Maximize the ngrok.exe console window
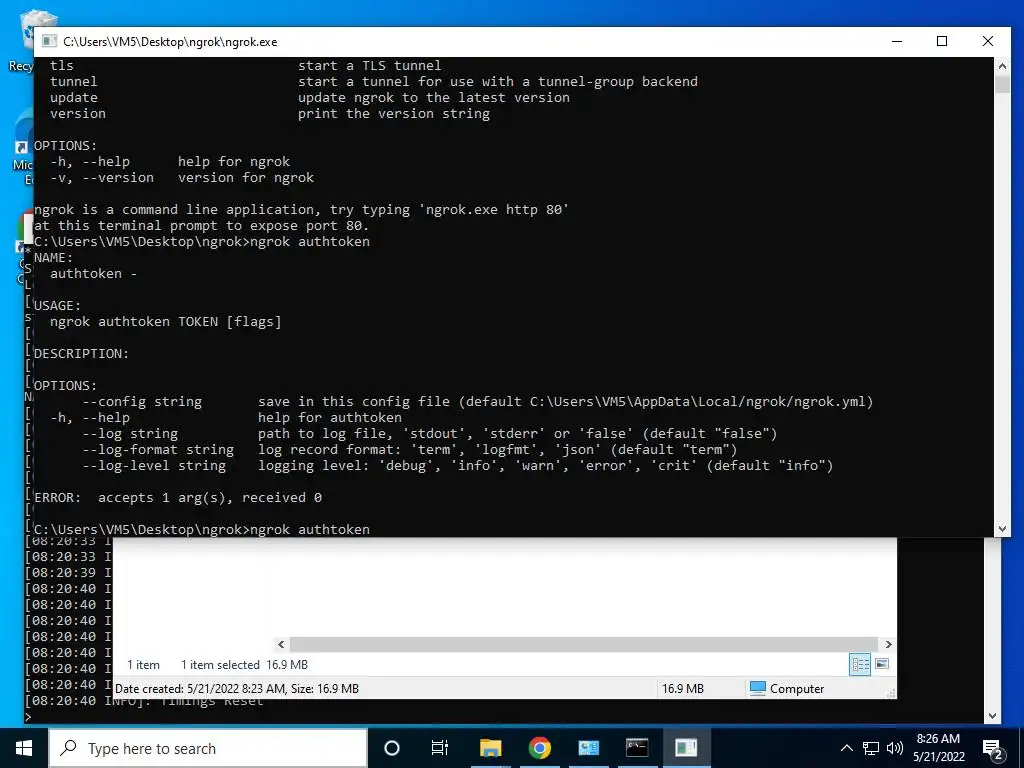This screenshot has width=1024, height=768. point(942,41)
